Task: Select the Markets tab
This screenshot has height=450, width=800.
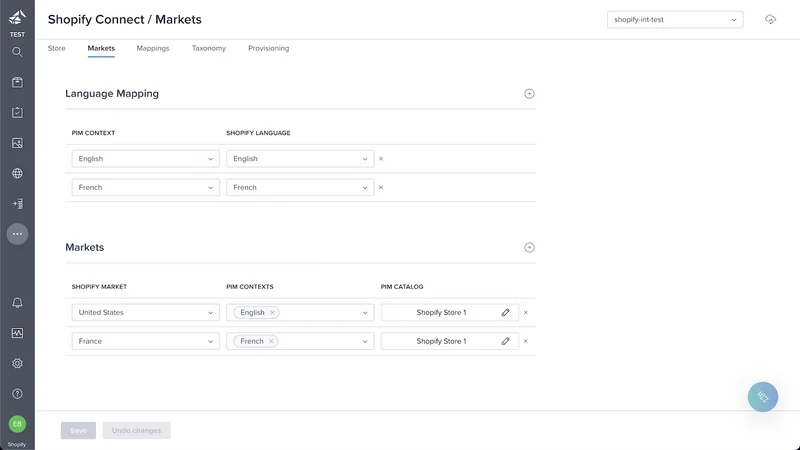Action: 101,48
